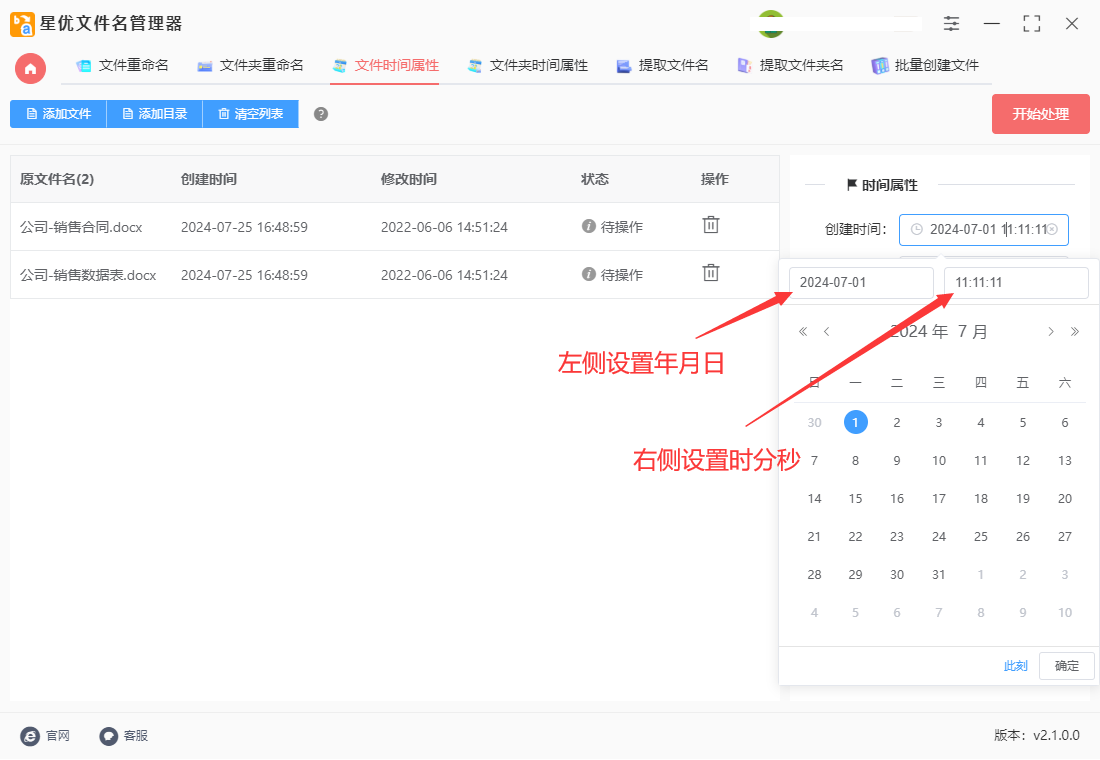This screenshot has width=1100, height=760.
Task: Click the 修改时间 column header
Action: click(x=408, y=180)
